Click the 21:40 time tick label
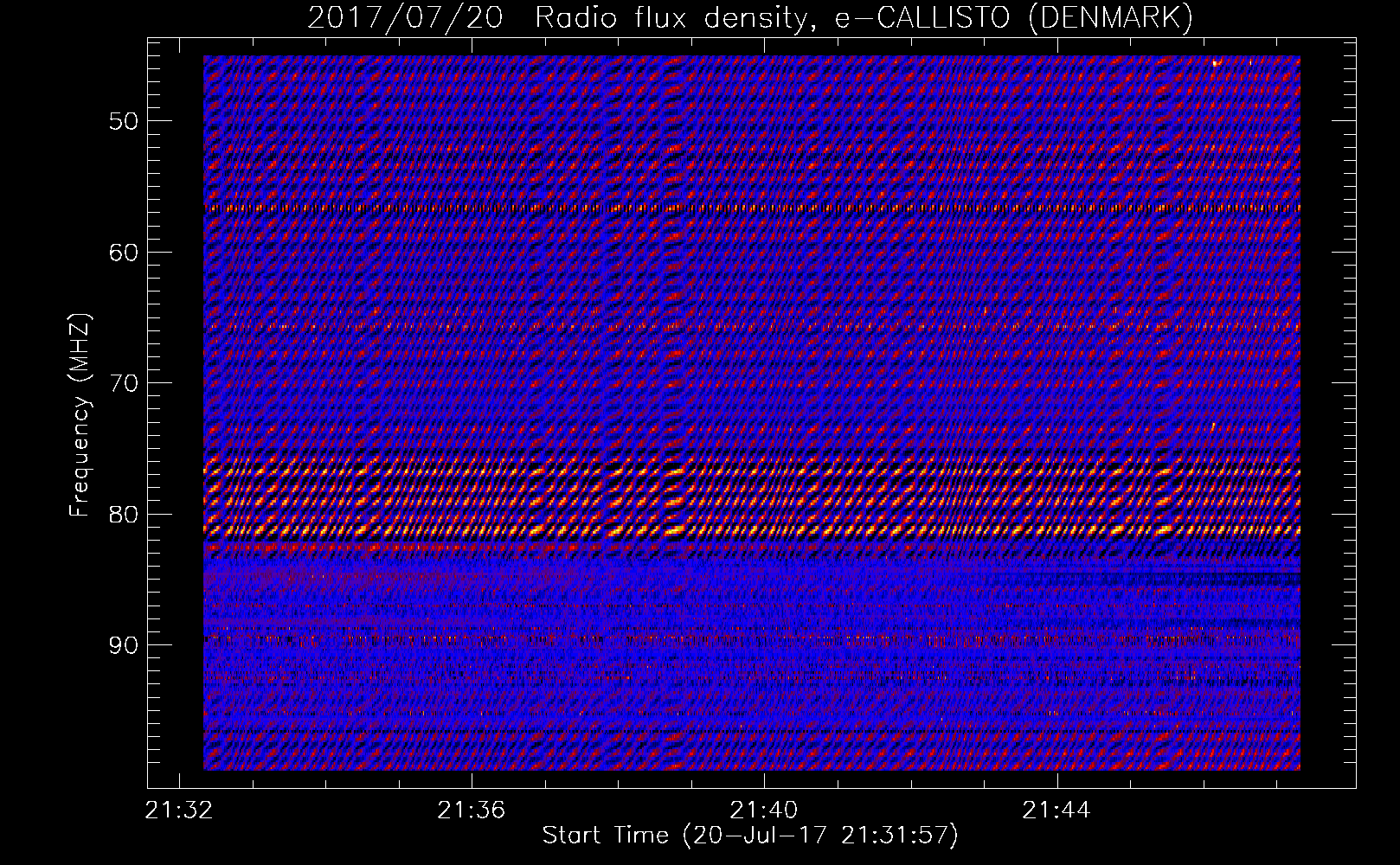The image size is (1400, 865). pos(764,811)
